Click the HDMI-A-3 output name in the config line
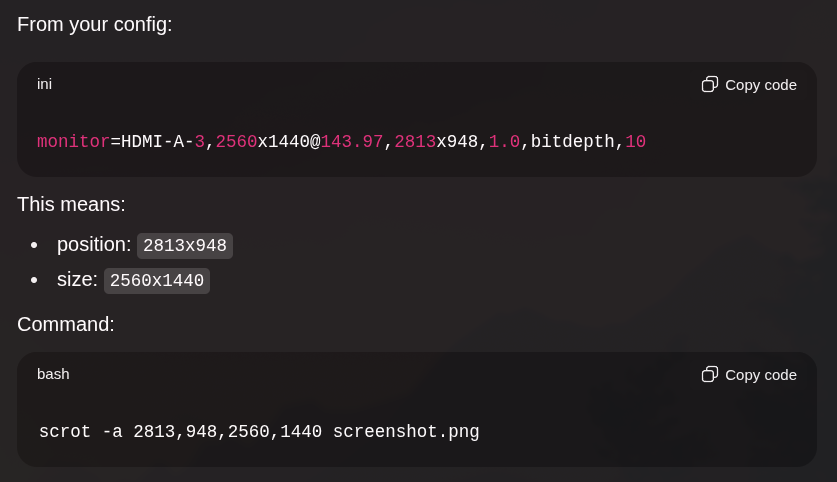 click(163, 141)
